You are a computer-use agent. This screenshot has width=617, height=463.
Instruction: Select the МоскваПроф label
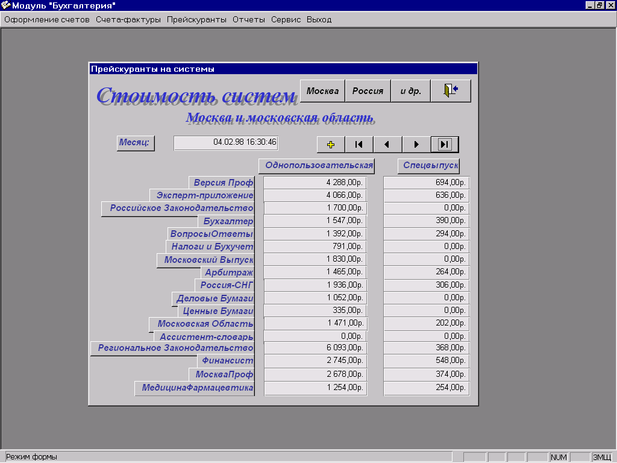[x=222, y=374]
